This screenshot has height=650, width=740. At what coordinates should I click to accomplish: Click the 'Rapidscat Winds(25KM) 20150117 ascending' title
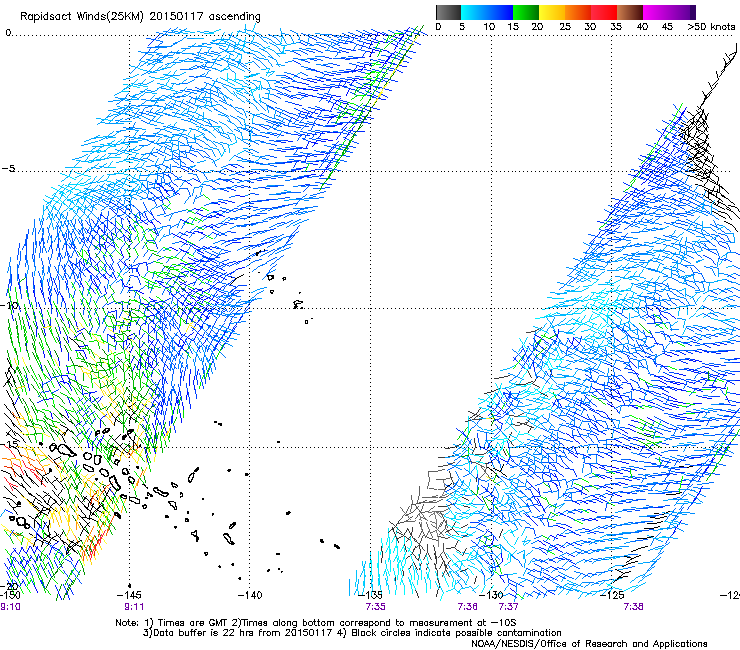point(140,17)
